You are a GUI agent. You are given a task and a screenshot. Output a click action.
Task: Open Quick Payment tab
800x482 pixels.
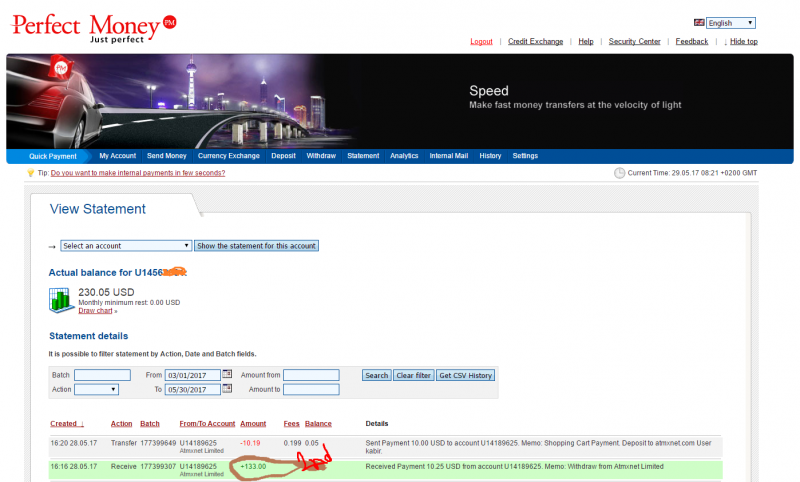[x=53, y=156]
